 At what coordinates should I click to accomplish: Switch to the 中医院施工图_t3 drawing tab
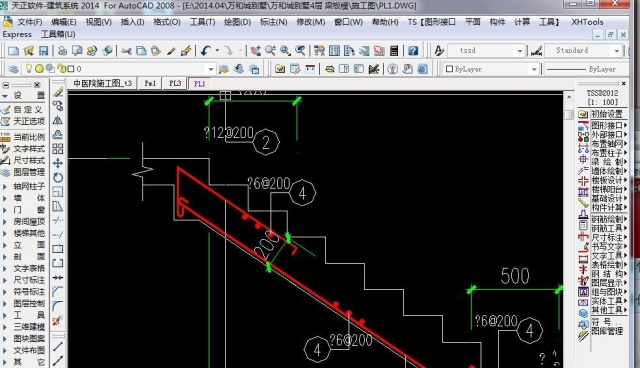[102, 83]
